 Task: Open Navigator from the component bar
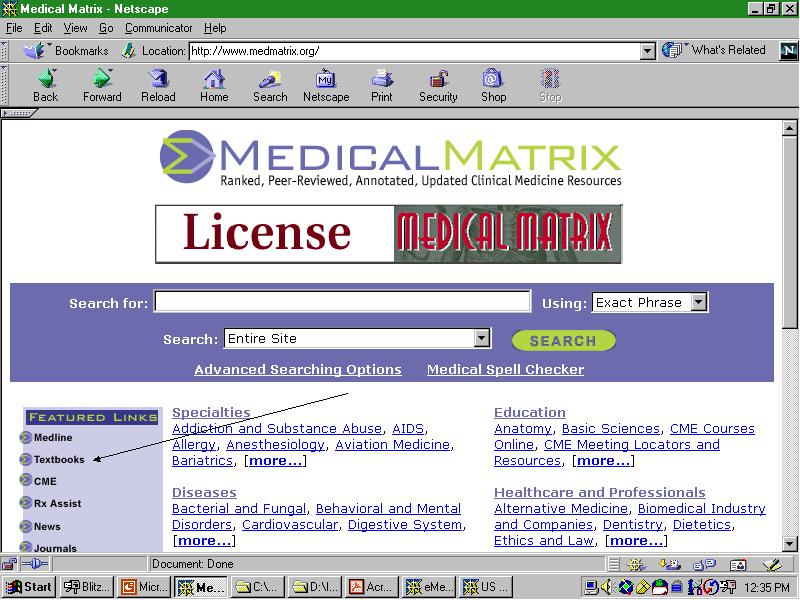[x=635, y=564]
